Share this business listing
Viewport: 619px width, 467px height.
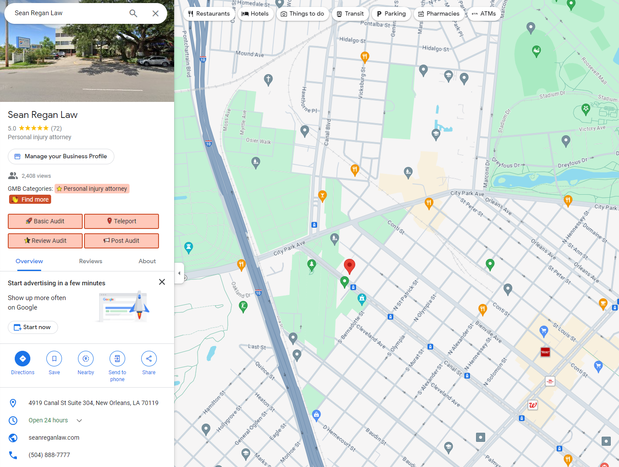[x=148, y=359]
